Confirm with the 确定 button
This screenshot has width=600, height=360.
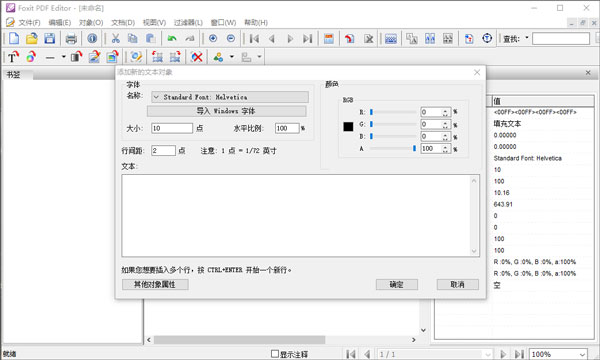point(396,284)
